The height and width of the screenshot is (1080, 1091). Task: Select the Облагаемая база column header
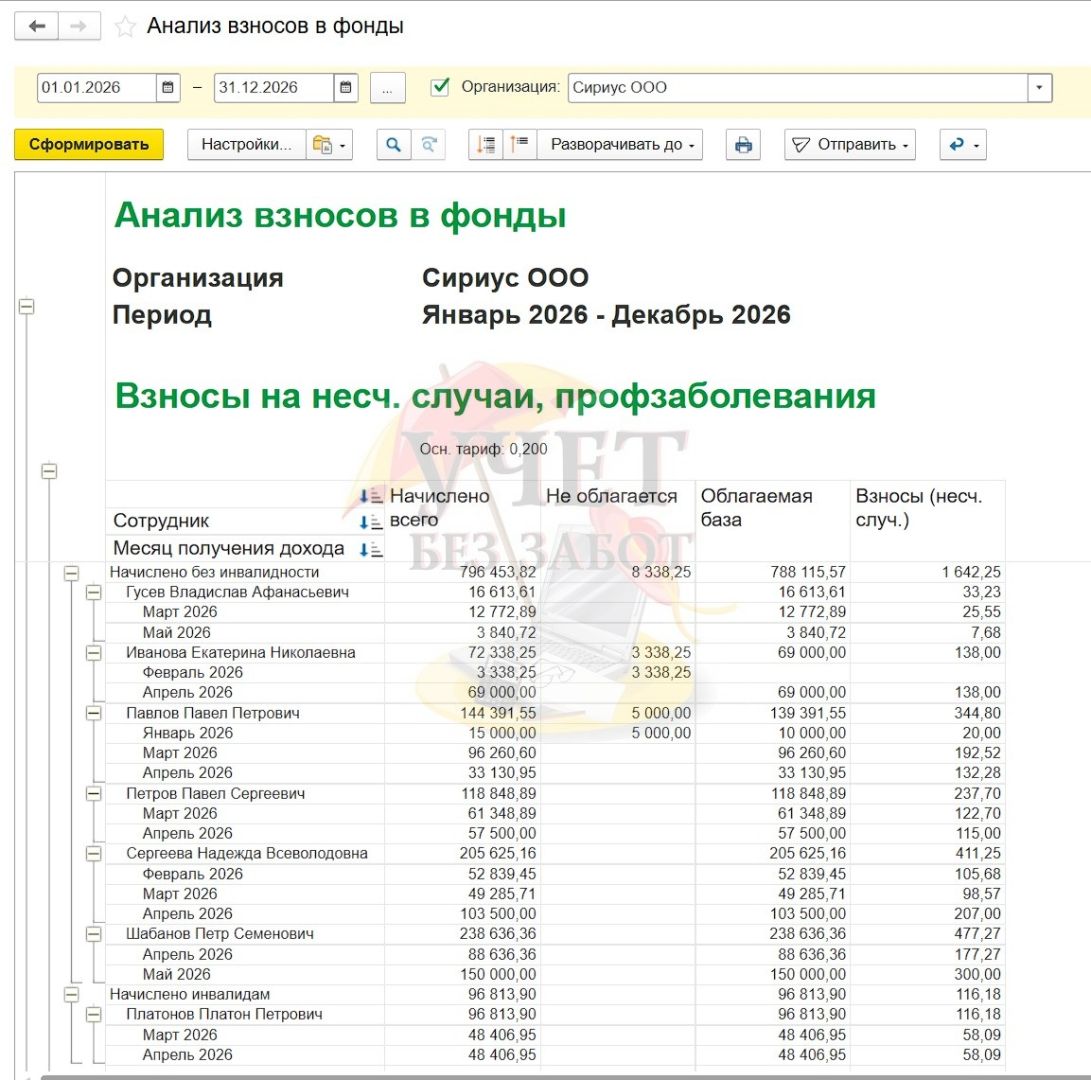pos(773,521)
